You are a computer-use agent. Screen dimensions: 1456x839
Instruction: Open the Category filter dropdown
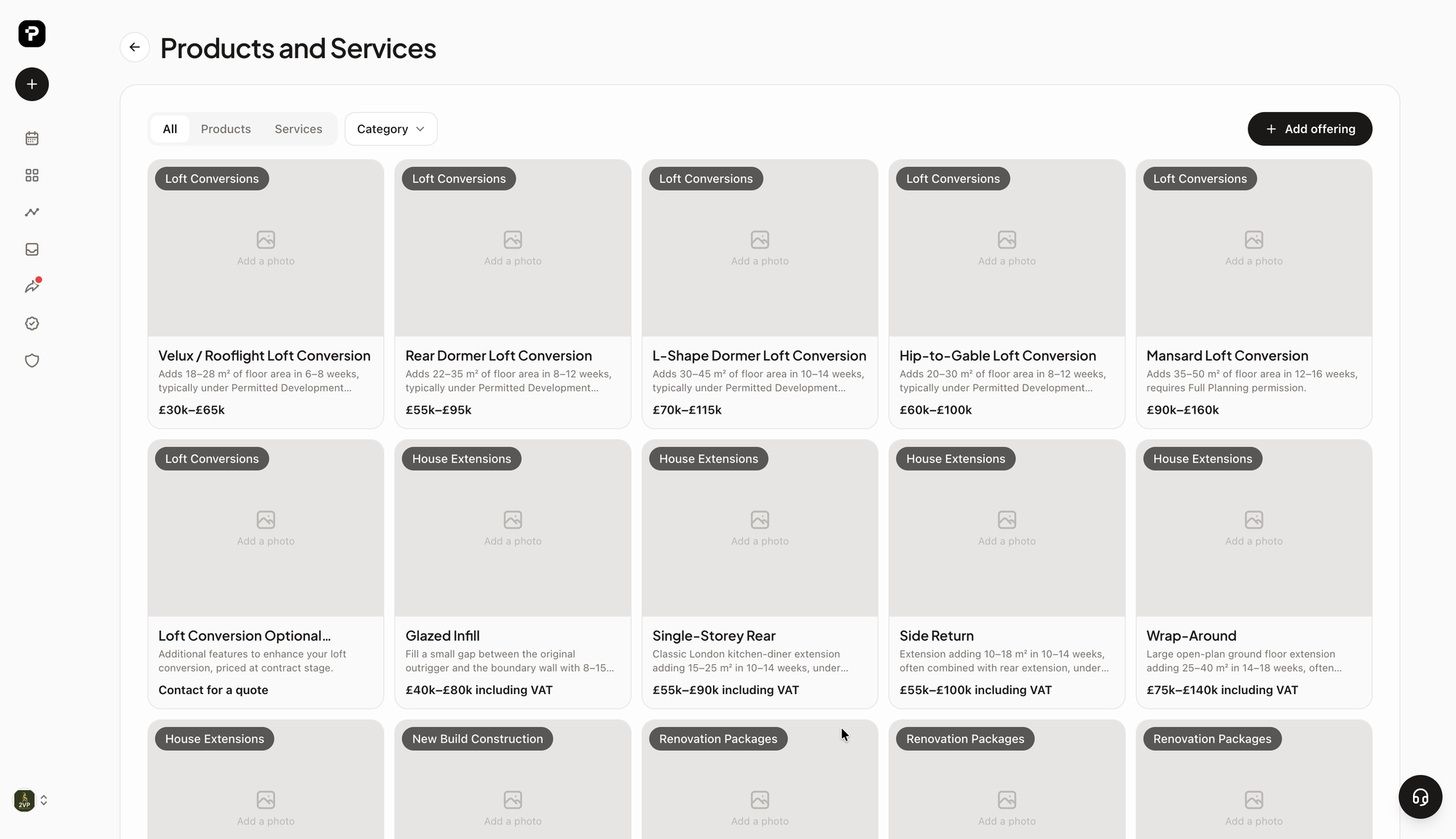pos(391,129)
